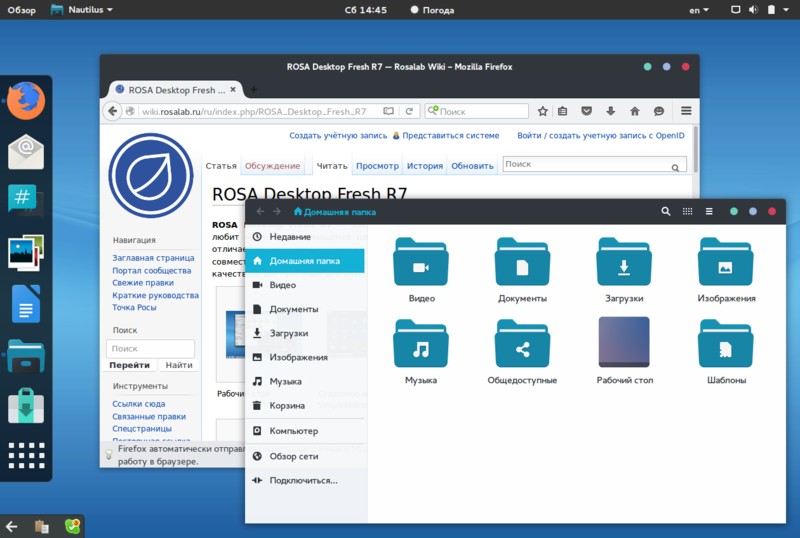The height and width of the screenshot is (538, 800).
Task: Click Firefox back navigation arrow
Action: coord(113,111)
